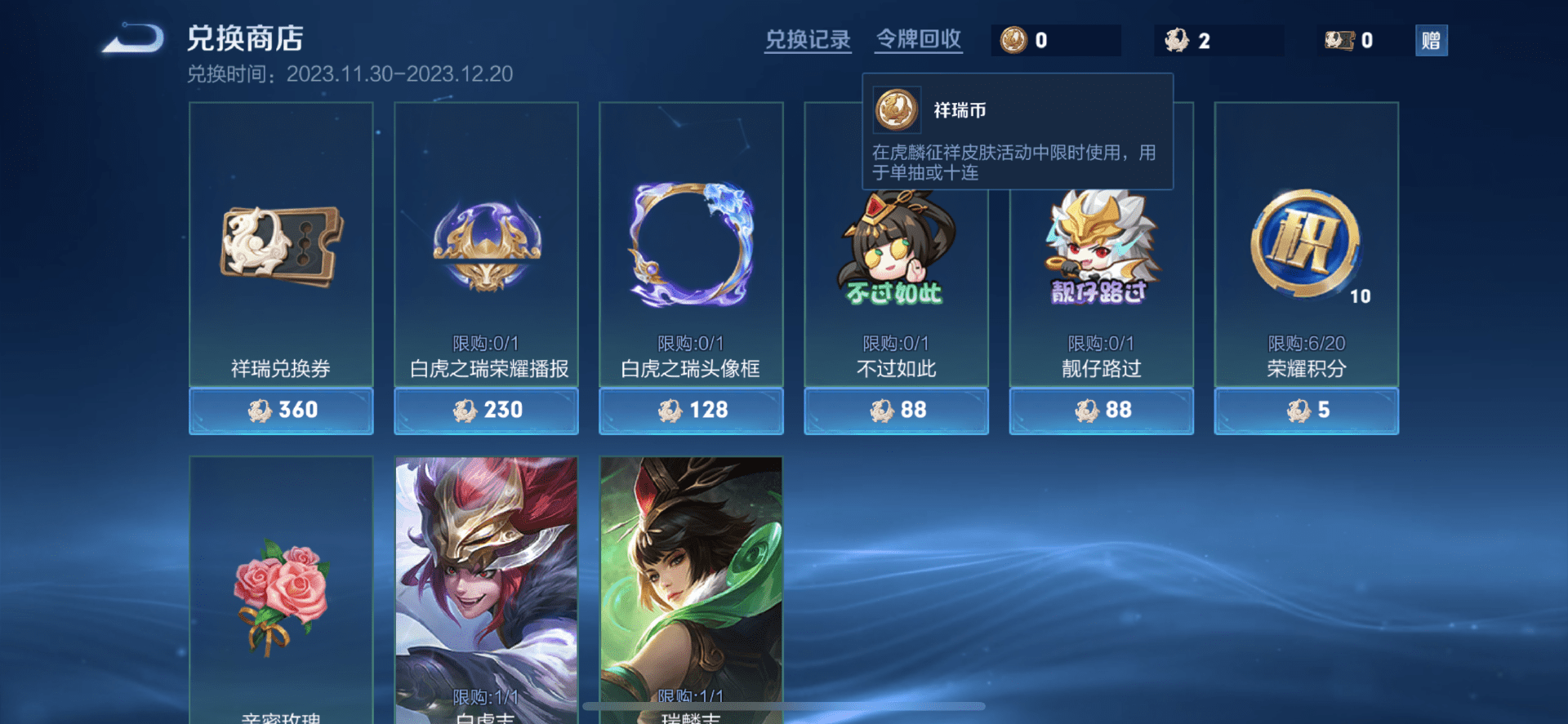Buy 祥瑞兑换券 for 360 tokens
Viewport: 1568px width, 724px height.
[281, 411]
